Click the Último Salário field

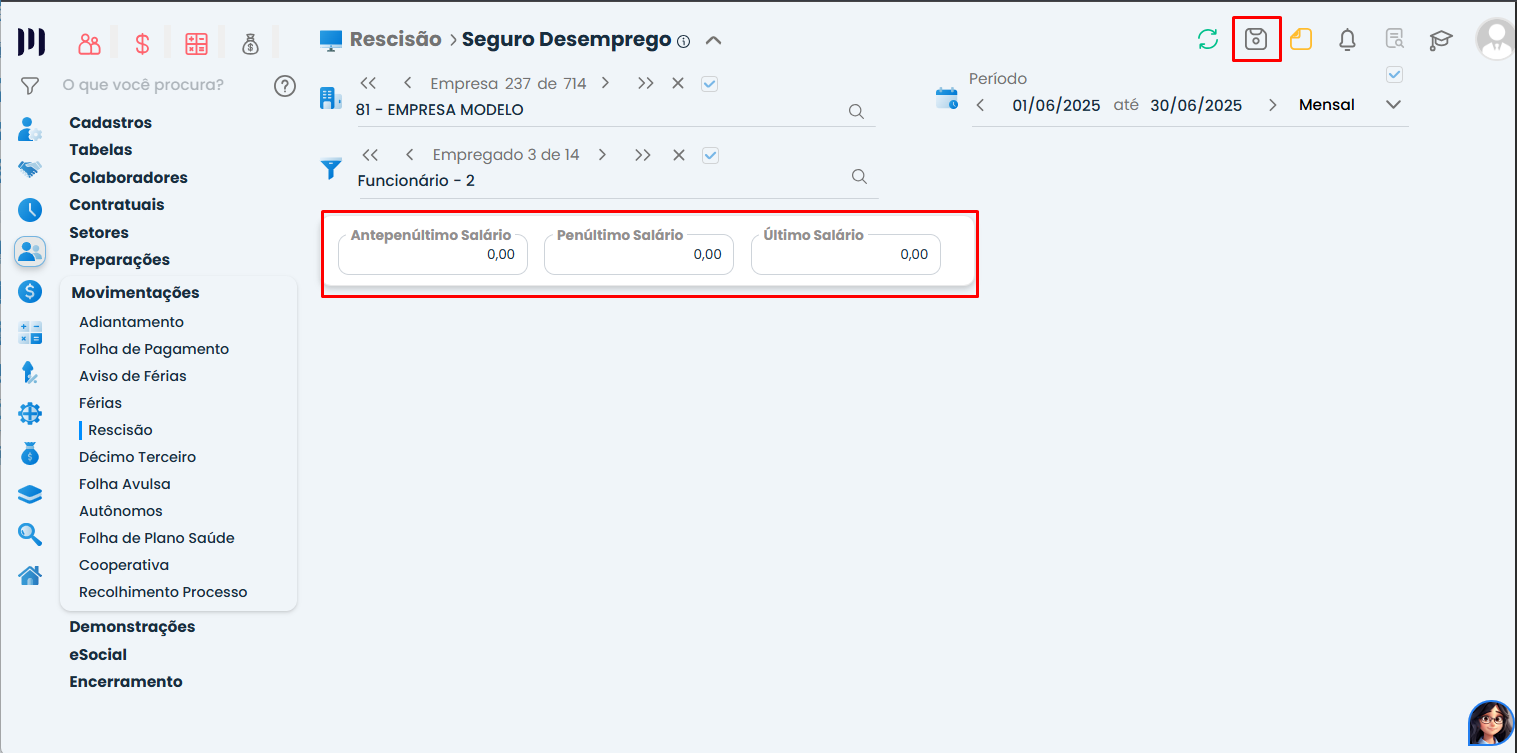[x=846, y=254]
